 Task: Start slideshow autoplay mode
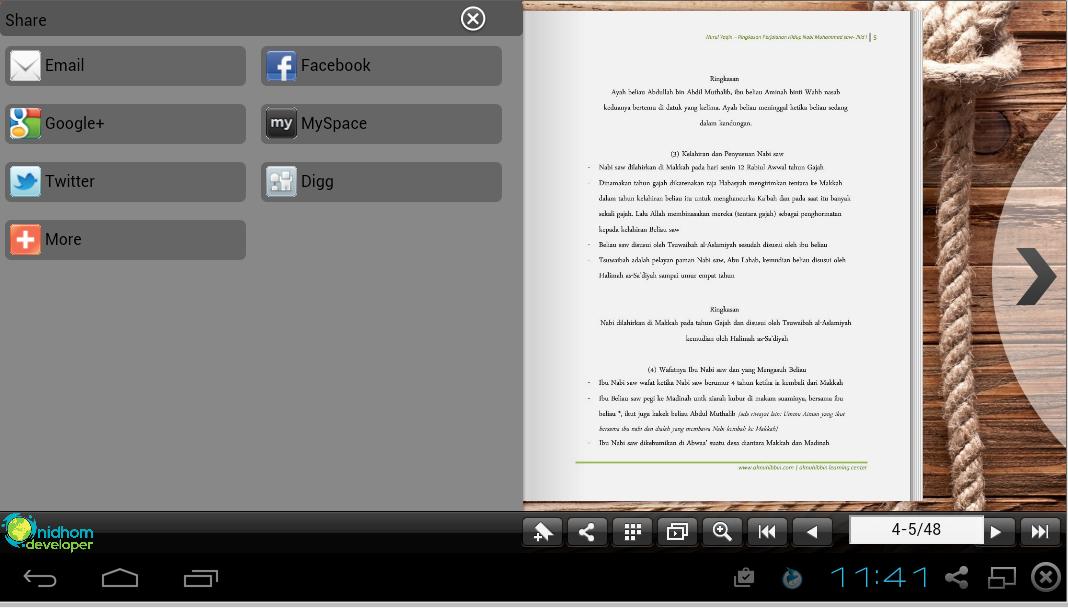(677, 532)
